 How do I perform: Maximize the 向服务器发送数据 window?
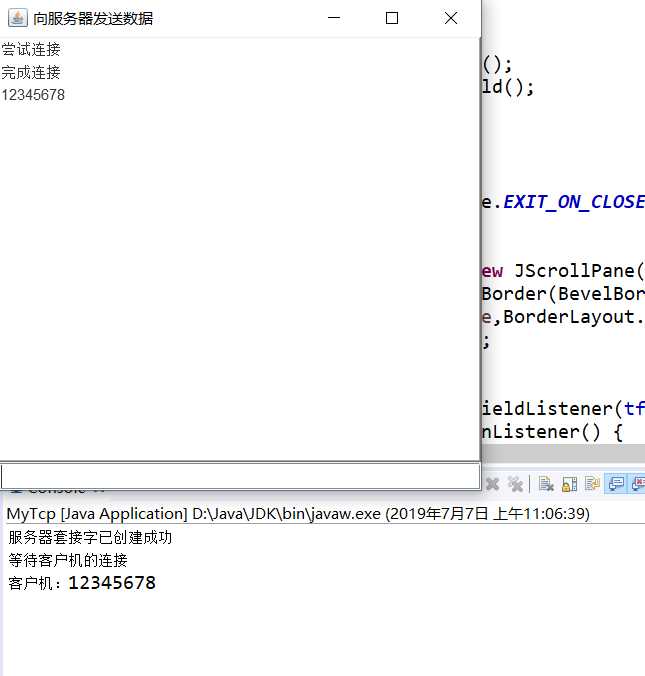click(x=391, y=18)
